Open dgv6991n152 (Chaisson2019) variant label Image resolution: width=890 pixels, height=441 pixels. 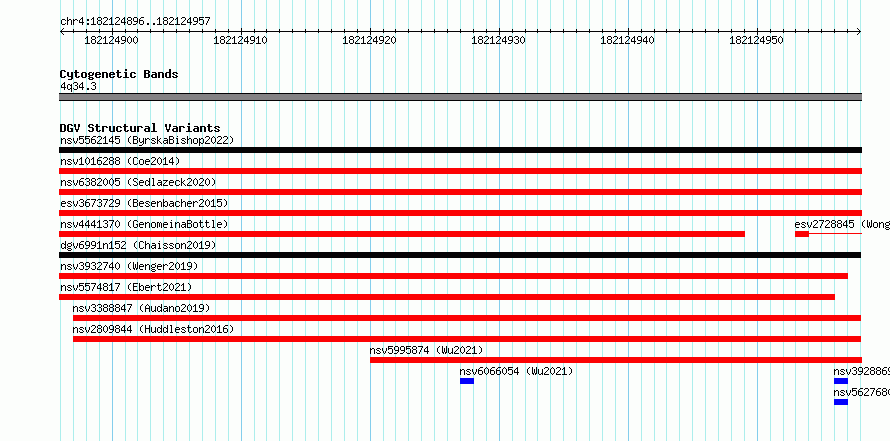(x=138, y=245)
